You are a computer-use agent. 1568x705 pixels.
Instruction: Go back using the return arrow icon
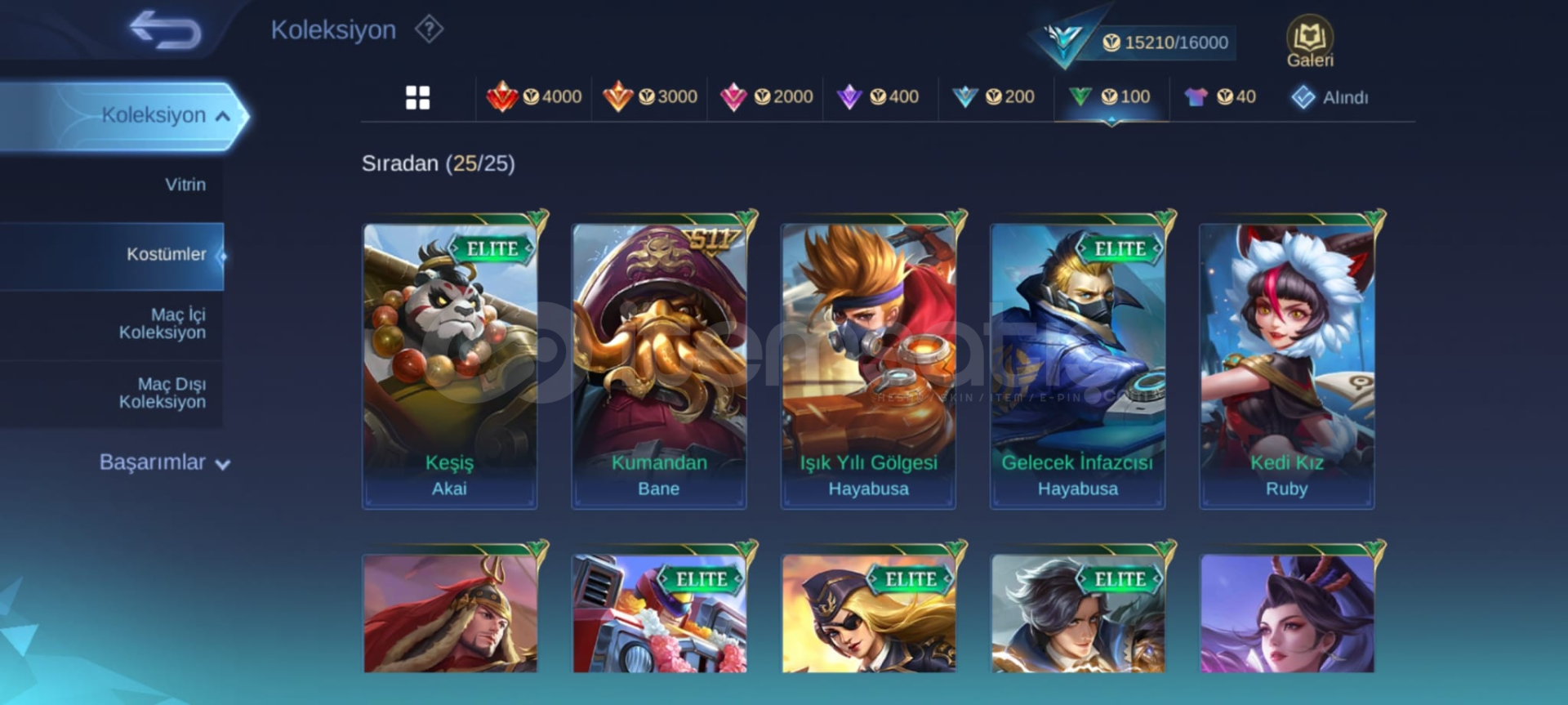coord(166,30)
